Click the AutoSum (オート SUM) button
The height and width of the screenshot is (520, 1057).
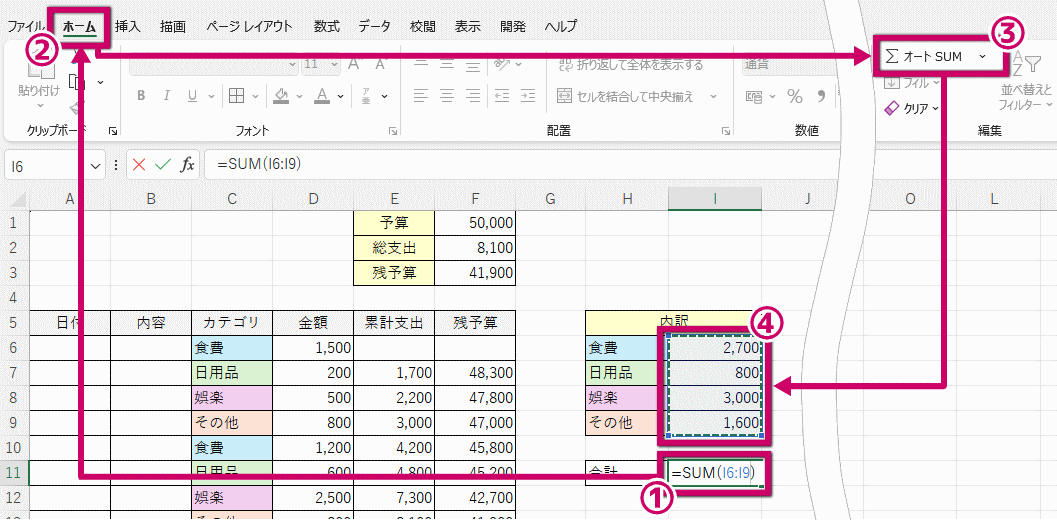coord(924,57)
